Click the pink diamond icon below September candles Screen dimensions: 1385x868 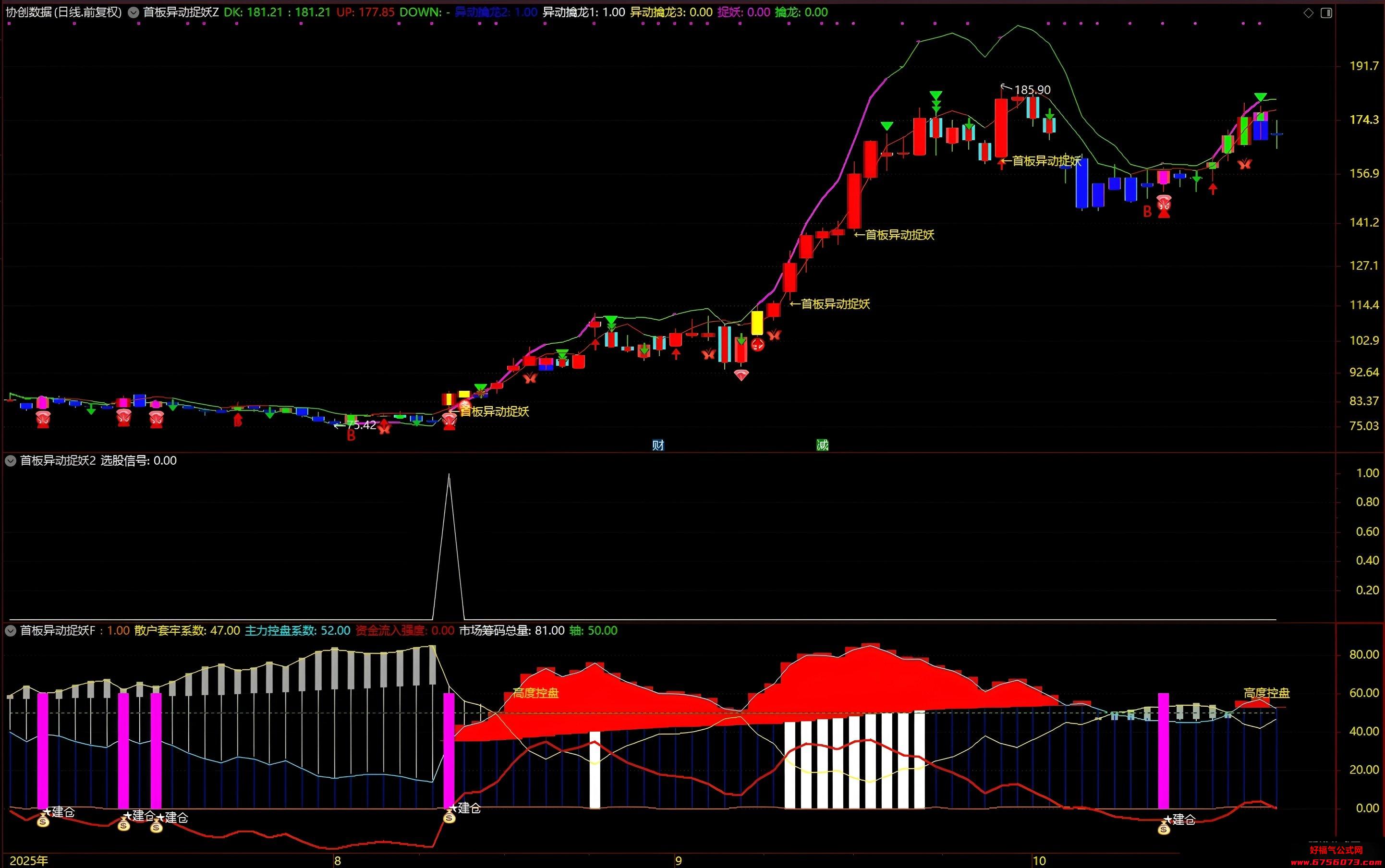point(741,375)
